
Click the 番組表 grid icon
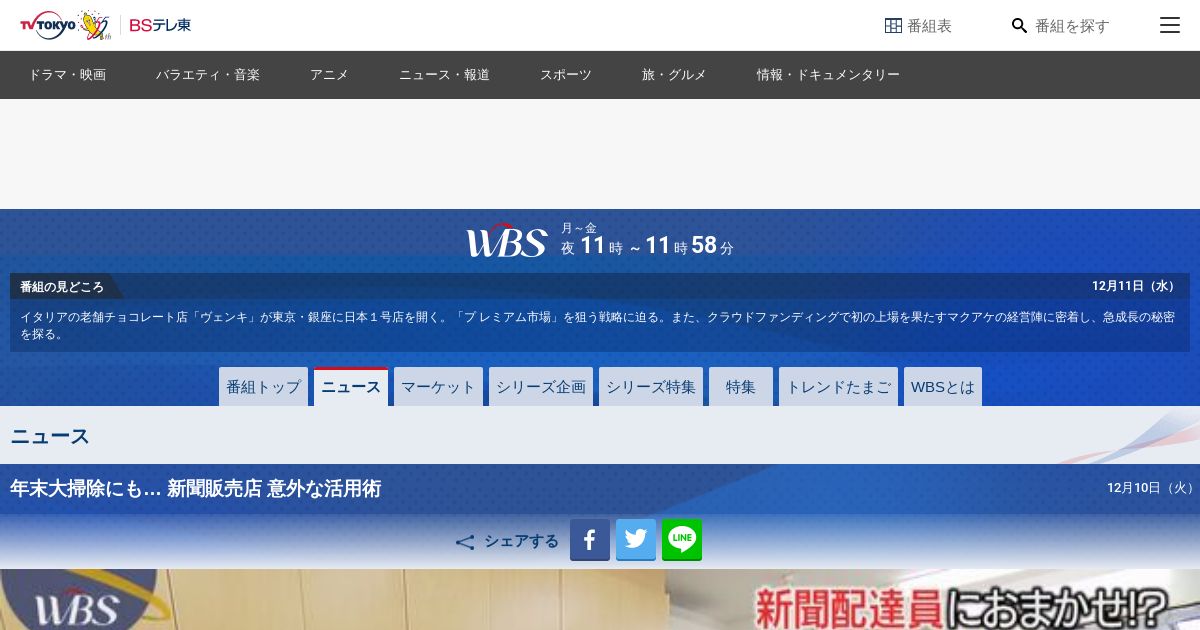click(x=893, y=26)
